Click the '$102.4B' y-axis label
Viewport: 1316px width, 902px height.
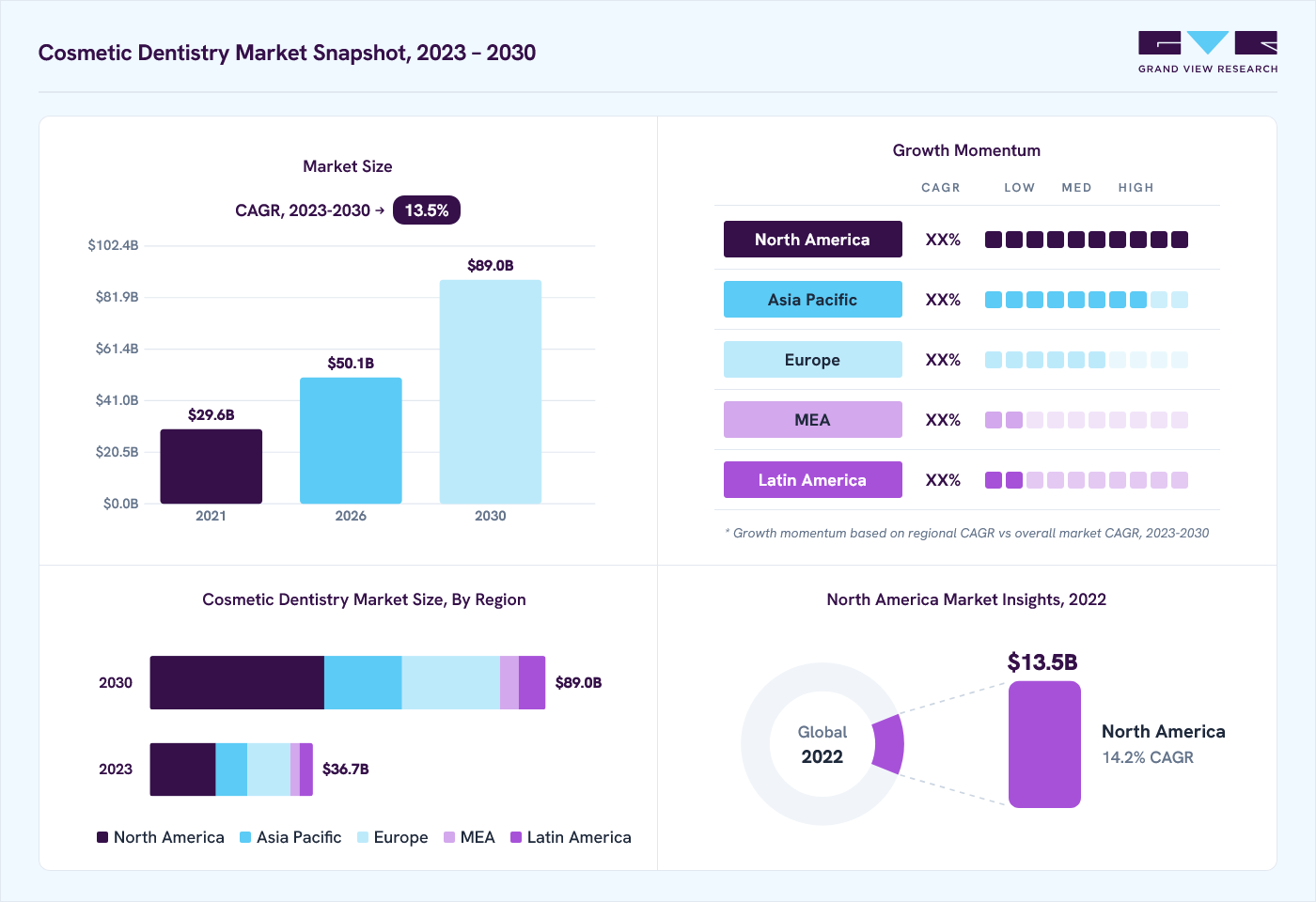point(113,245)
